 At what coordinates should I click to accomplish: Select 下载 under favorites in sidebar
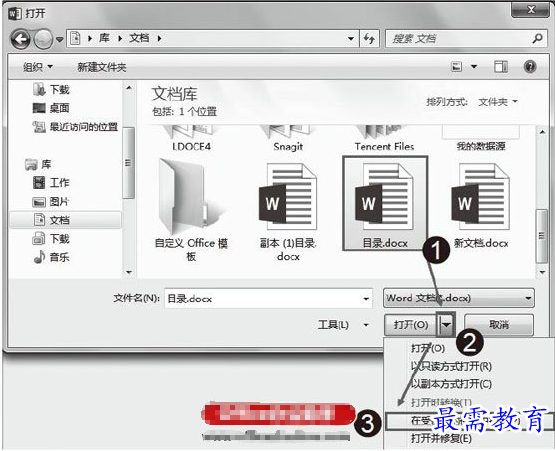(51, 90)
